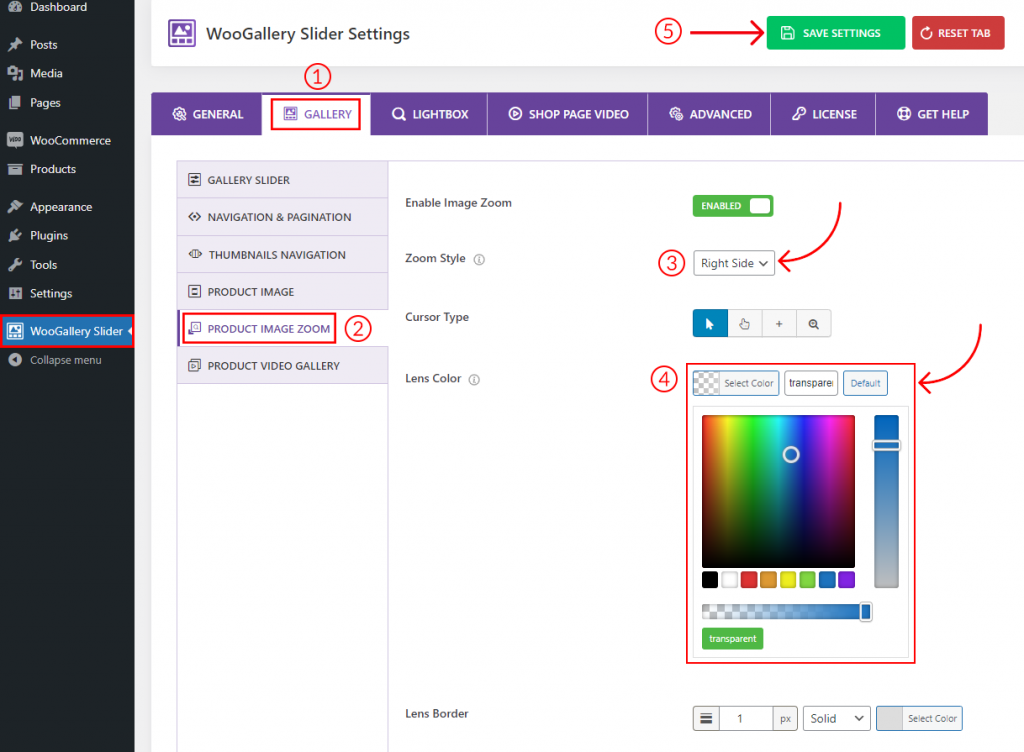The image size is (1024, 752).
Task: Open the Product Video Gallery section
Action: tap(283, 366)
